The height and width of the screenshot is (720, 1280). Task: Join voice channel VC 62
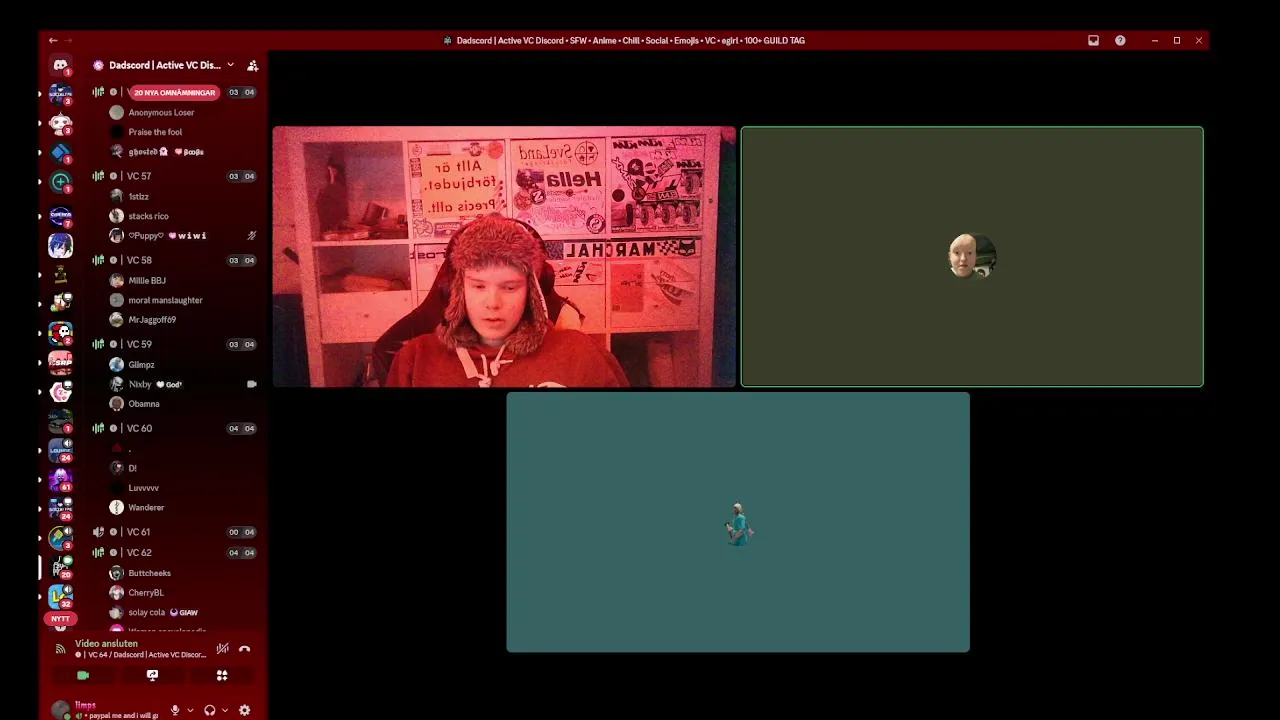click(x=174, y=552)
